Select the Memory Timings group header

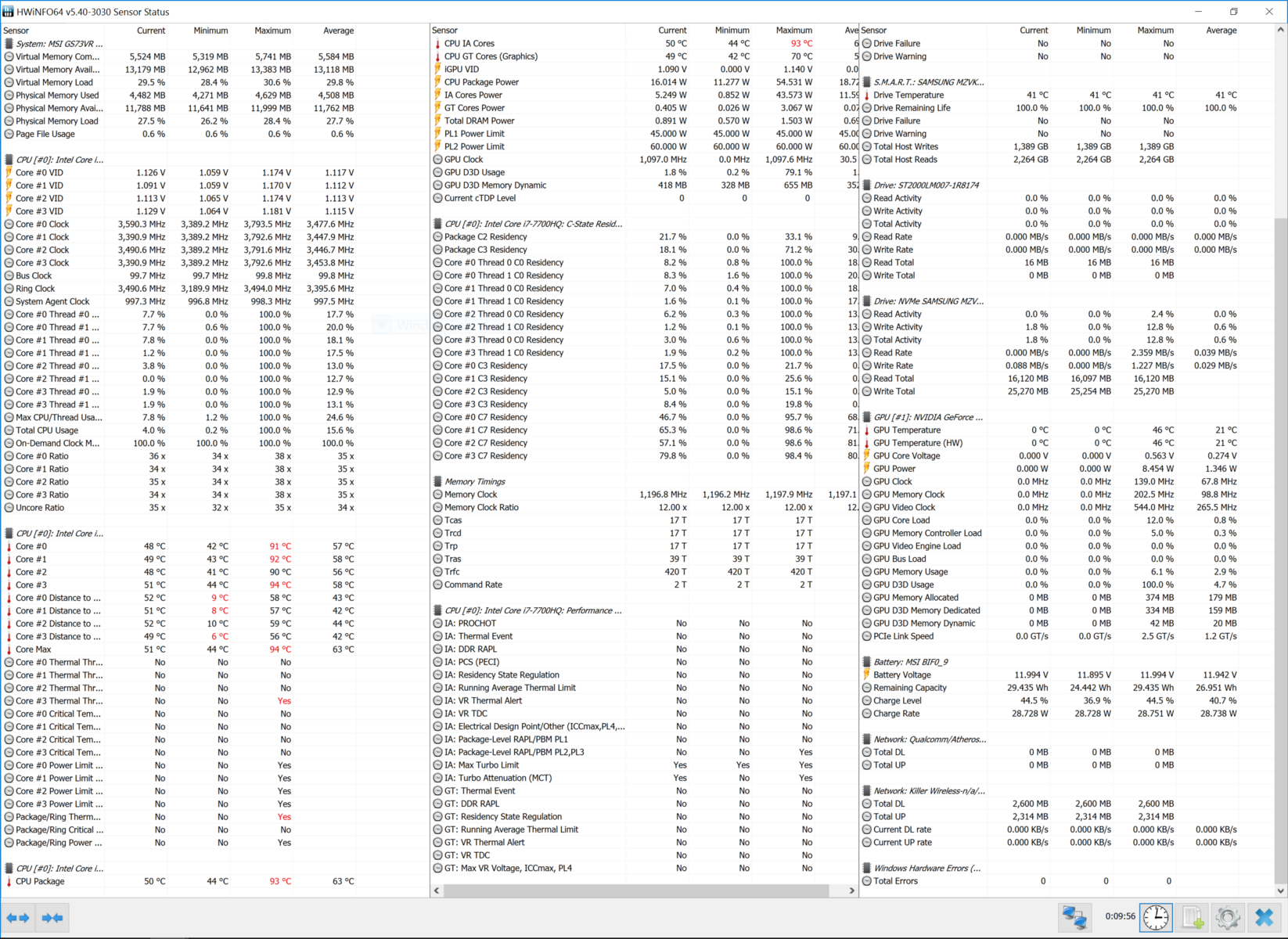[474, 482]
